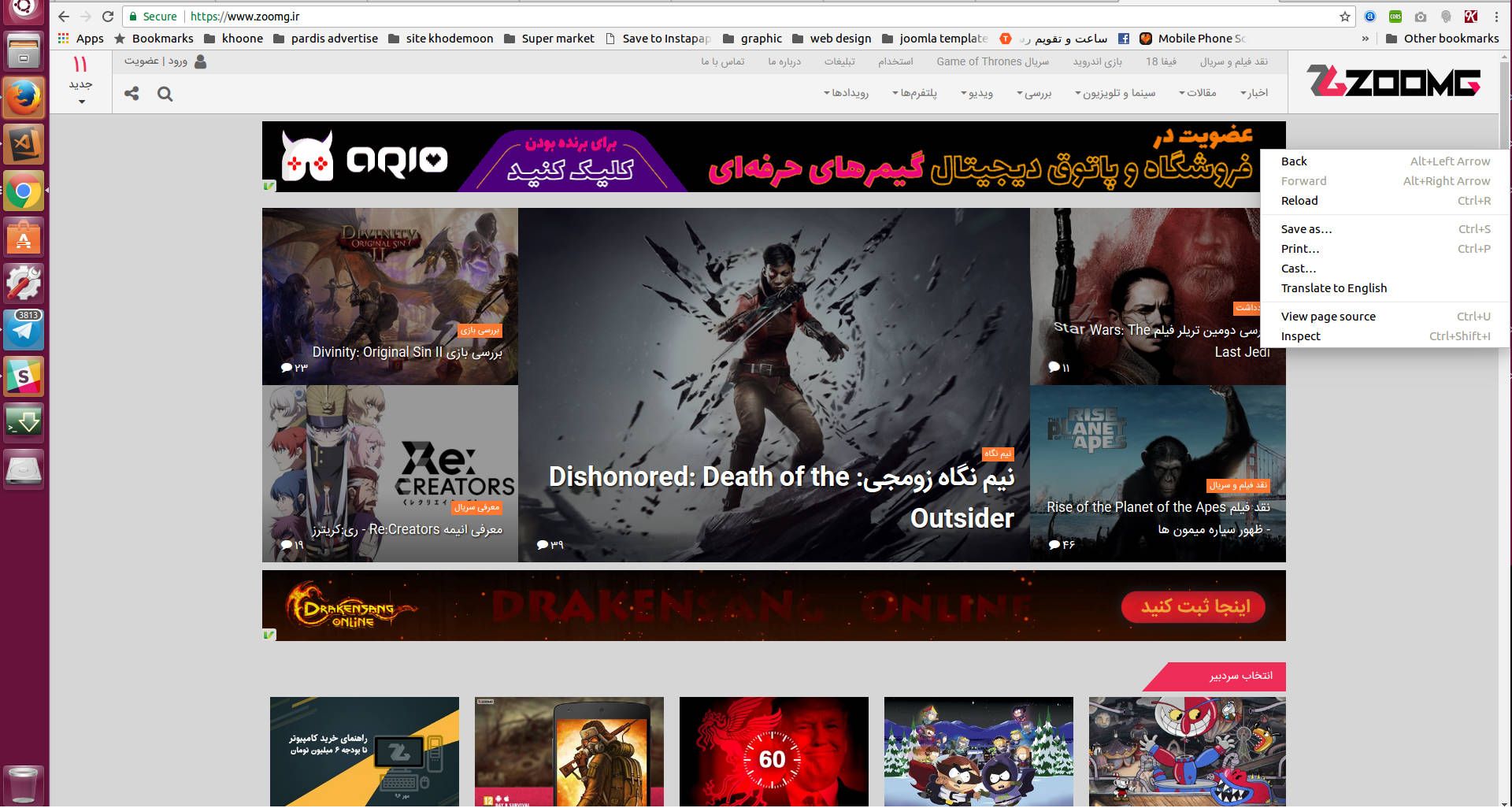Expand the پلتفرم‌ها platforms menu

[x=914, y=93]
